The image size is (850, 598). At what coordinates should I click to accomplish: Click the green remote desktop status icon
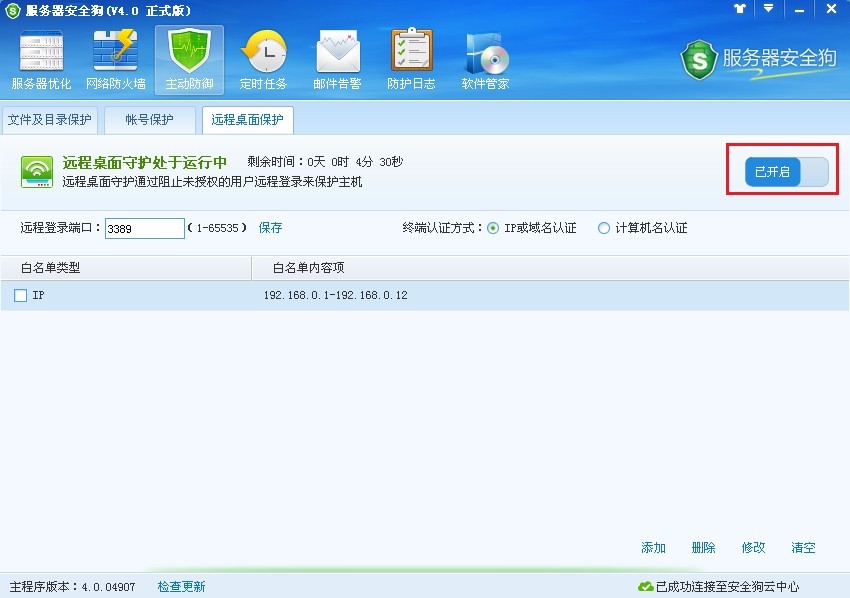[36, 170]
